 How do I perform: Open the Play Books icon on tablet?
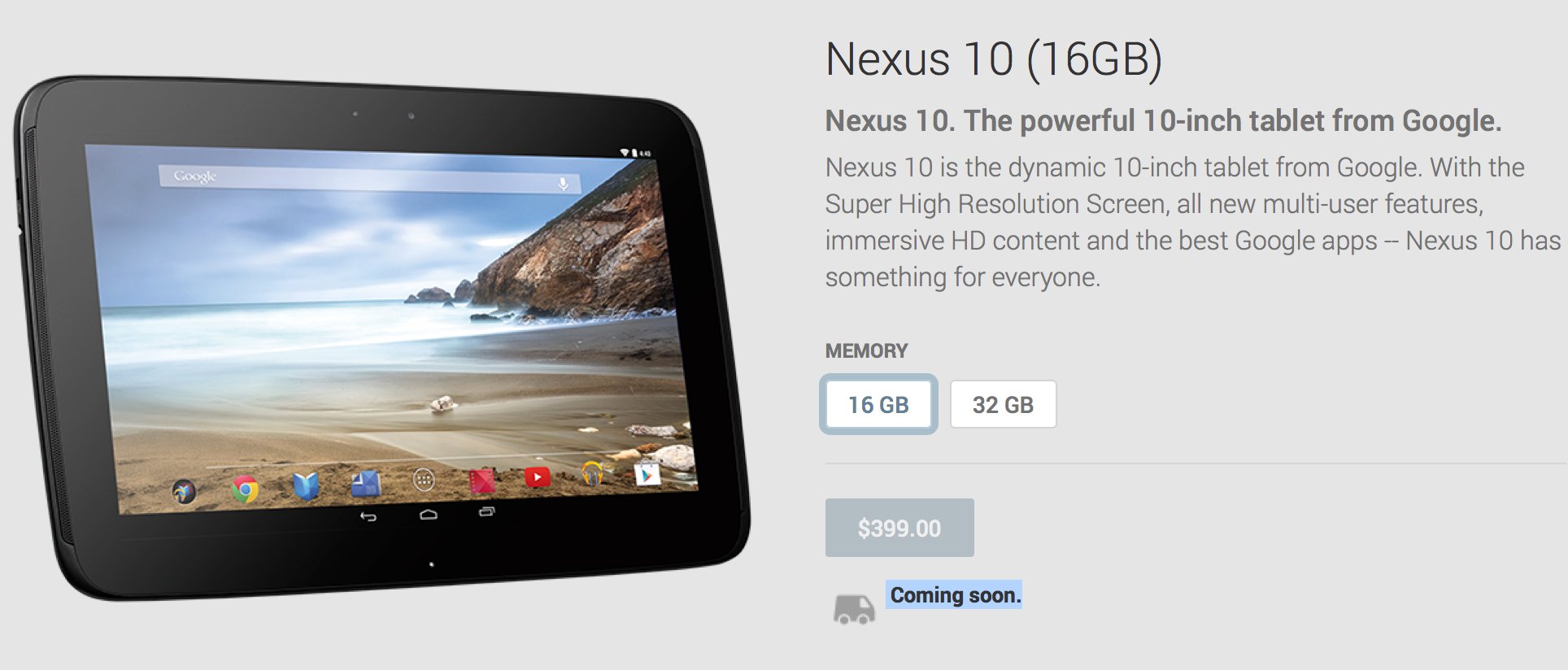pyautogui.click(x=306, y=486)
